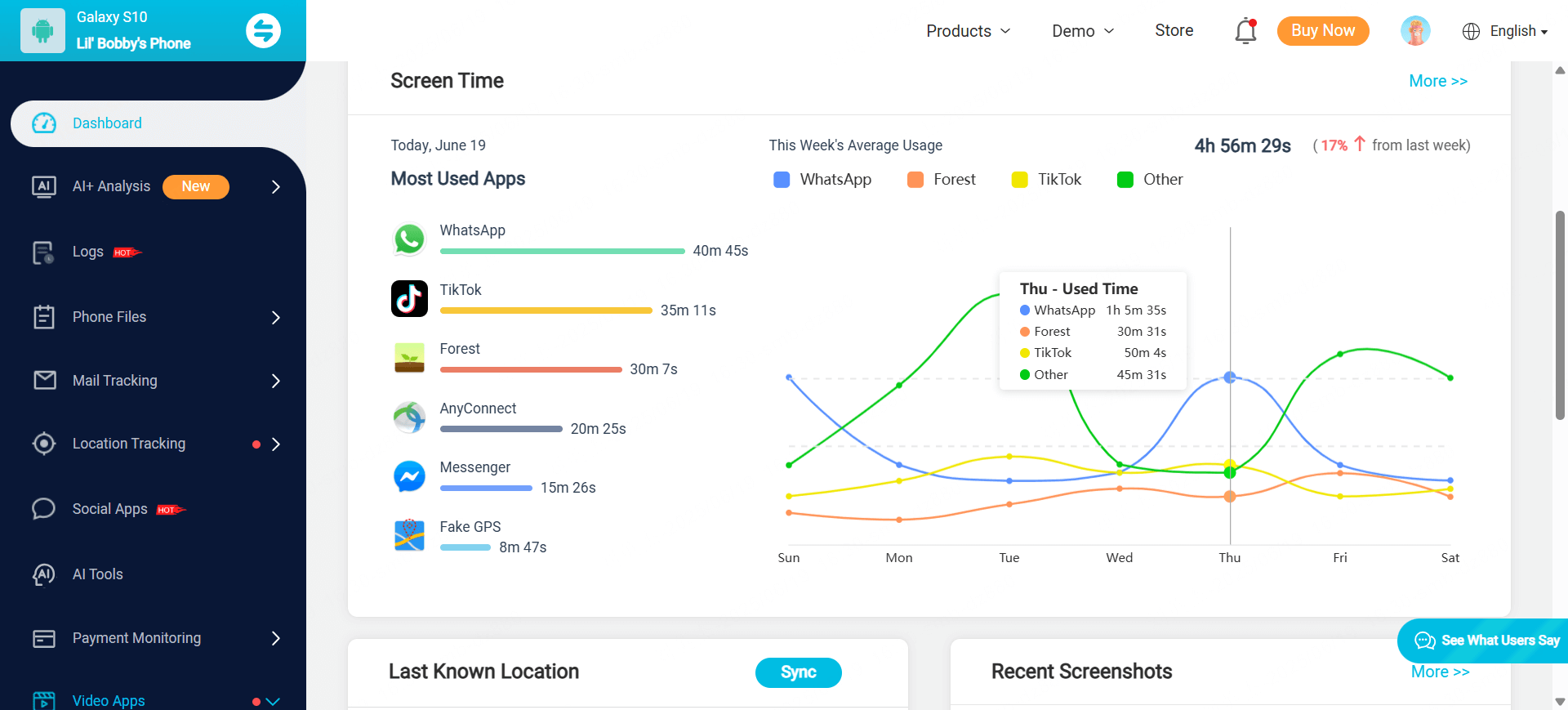Click the '4h 56m 29s' average usage value
The height and width of the screenshot is (710, 1568).
1243,145
